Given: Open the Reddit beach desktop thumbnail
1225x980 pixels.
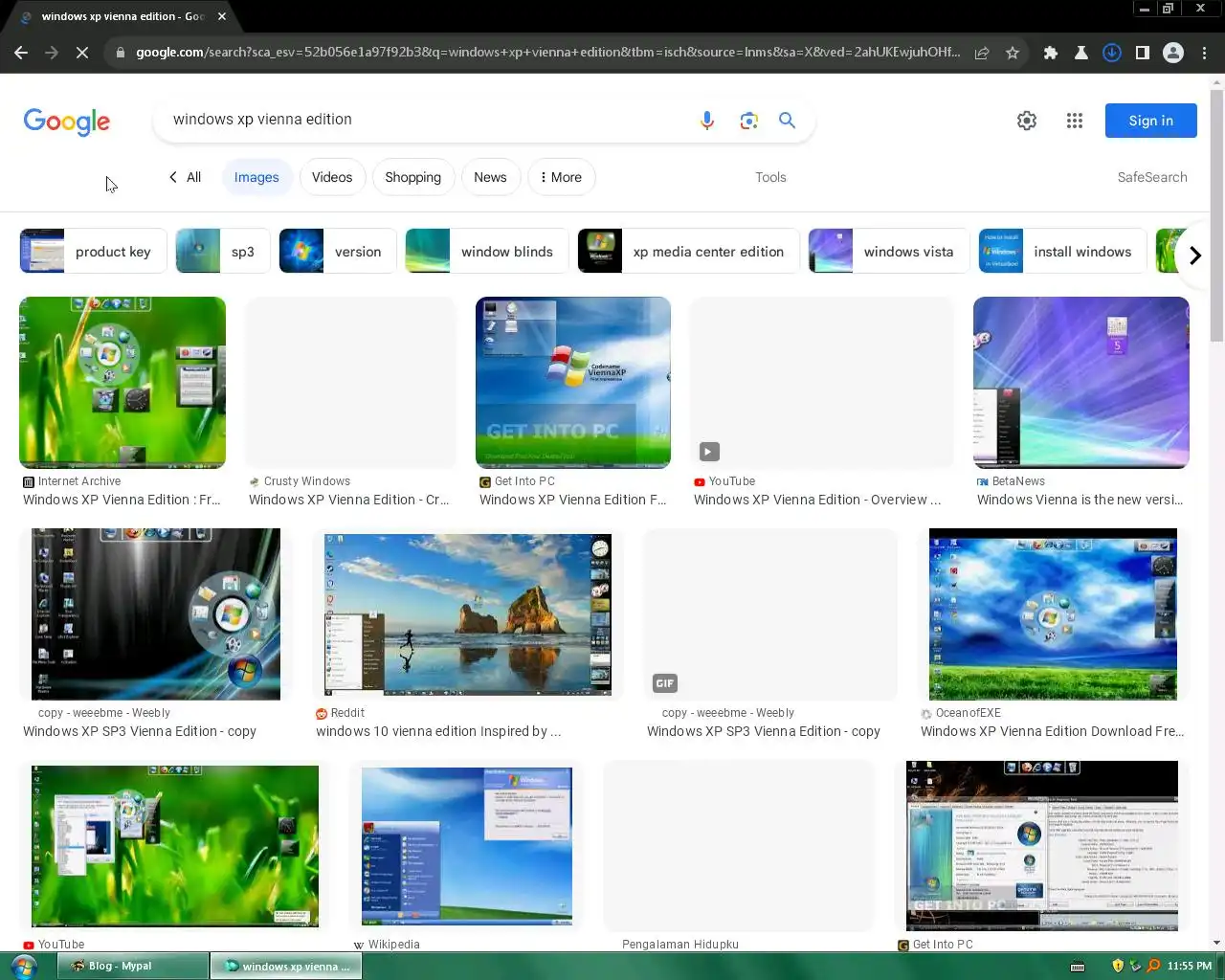Looking at the screenshot, I should [x=468, y=614].
